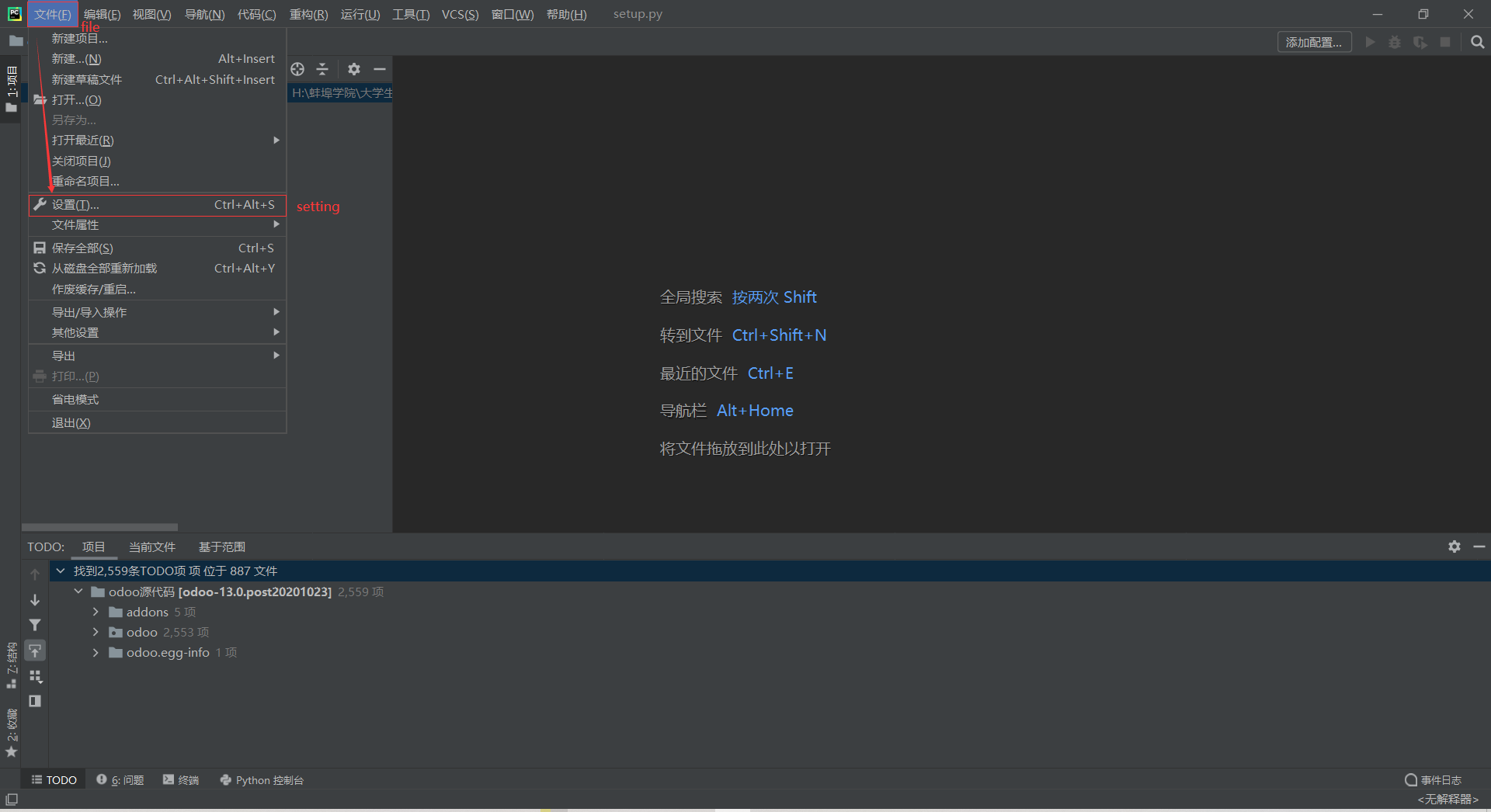Click the locate current file target icon
The width and height of the screenshot is (1491, 812).
(x=297, y=69)
